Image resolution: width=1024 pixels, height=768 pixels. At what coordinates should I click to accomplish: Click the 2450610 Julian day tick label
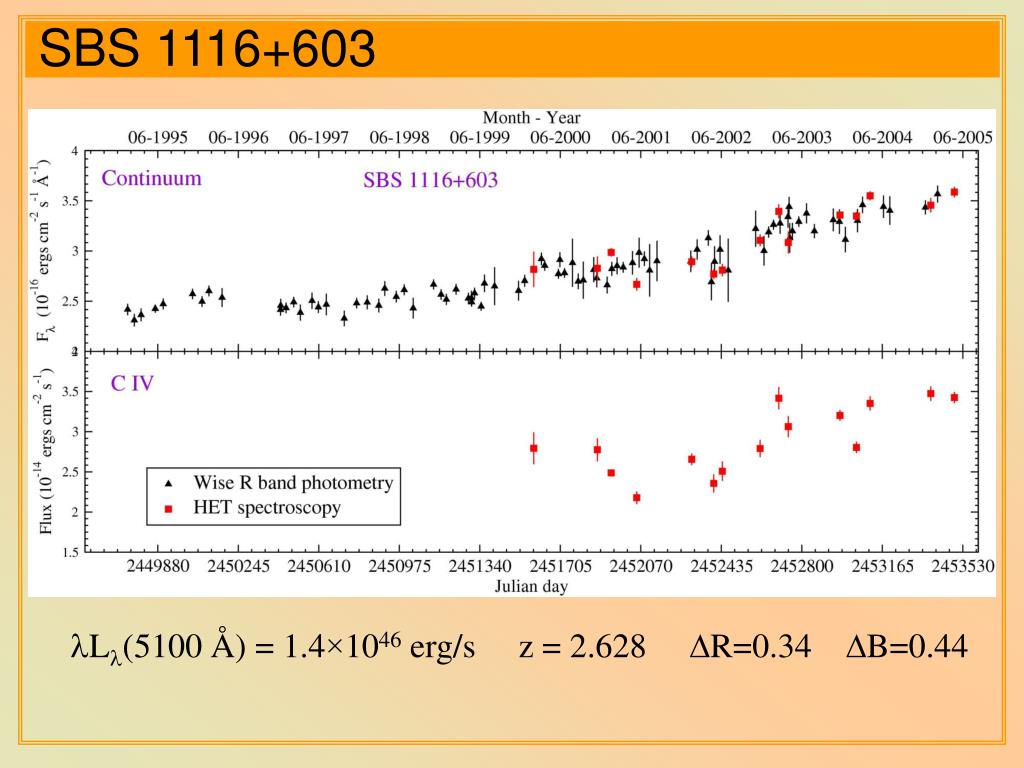(x=319, y=566)
